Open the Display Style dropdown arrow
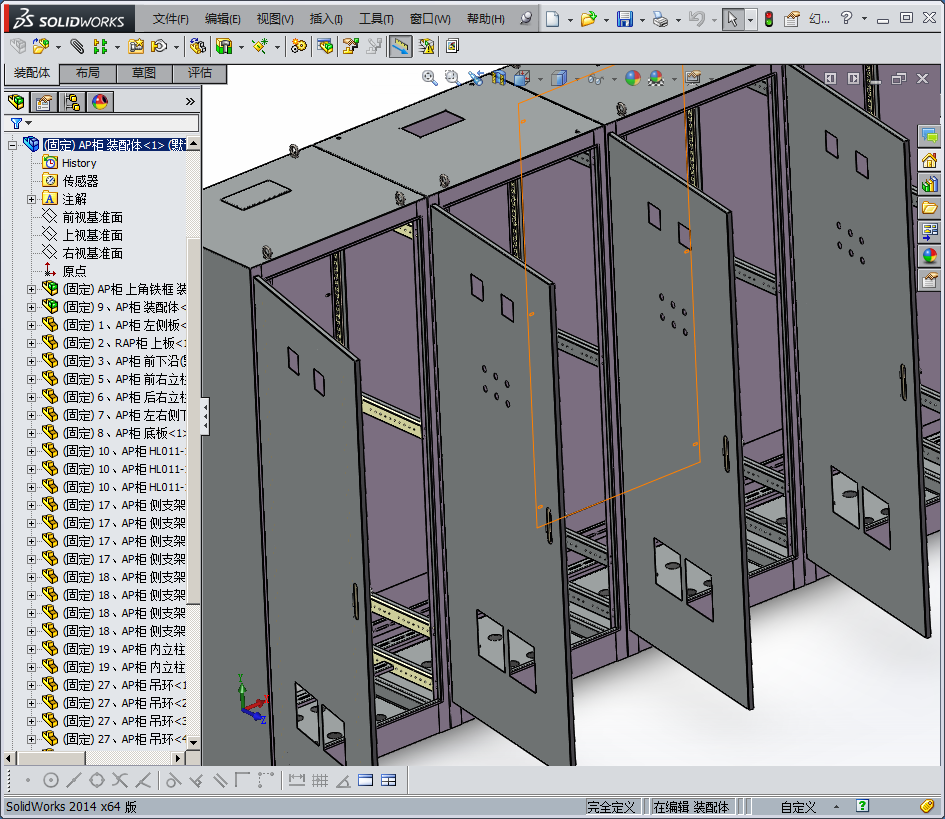 575,78
